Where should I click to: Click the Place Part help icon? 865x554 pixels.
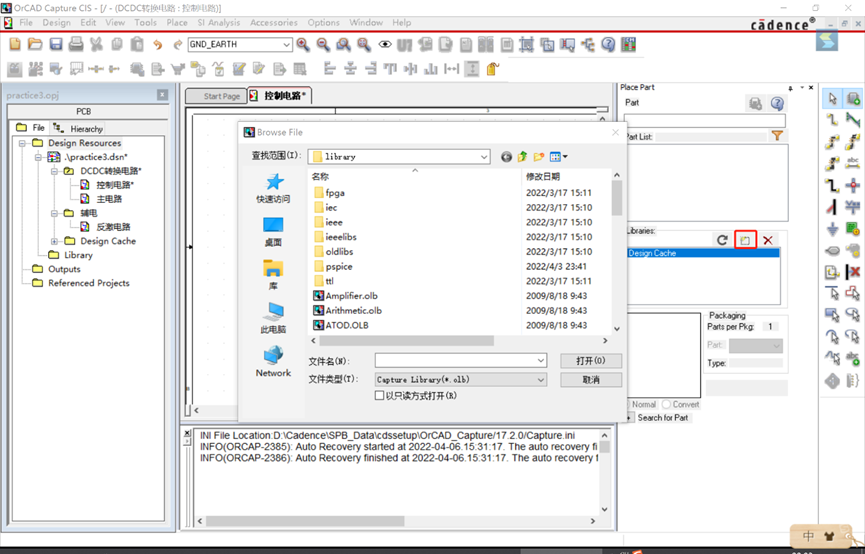pyautogui.click(x=777, y=103)
